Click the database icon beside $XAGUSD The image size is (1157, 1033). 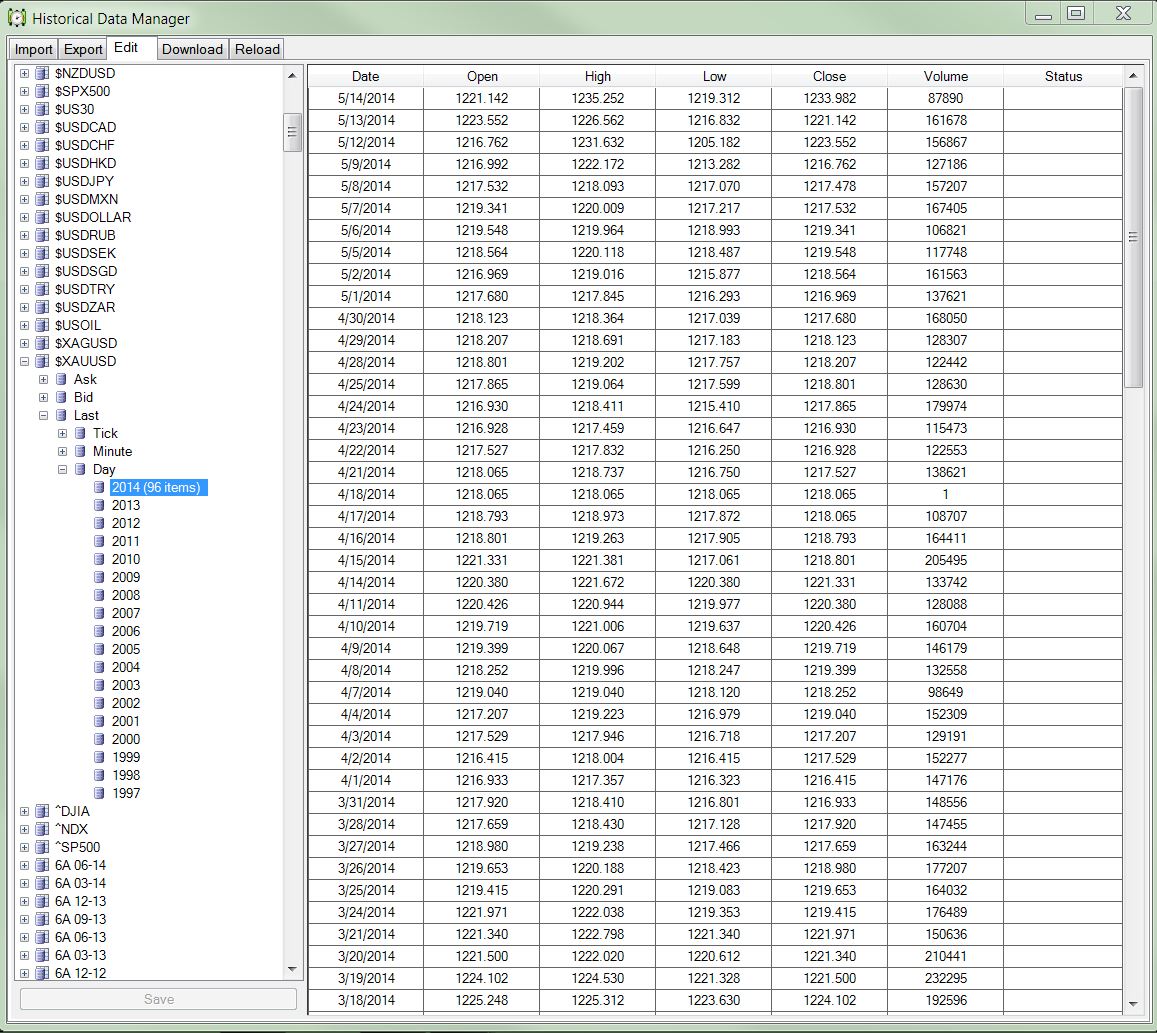point(43,343)
